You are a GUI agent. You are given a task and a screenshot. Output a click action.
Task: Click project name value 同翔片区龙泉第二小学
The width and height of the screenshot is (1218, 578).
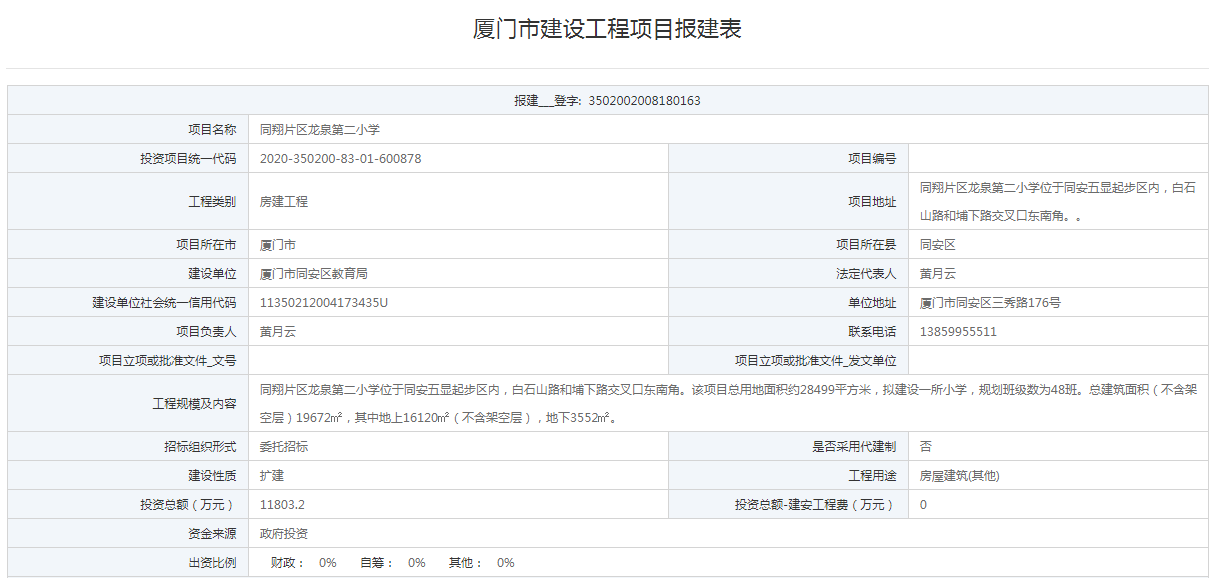pyautogui.click(x=320, y=130)
